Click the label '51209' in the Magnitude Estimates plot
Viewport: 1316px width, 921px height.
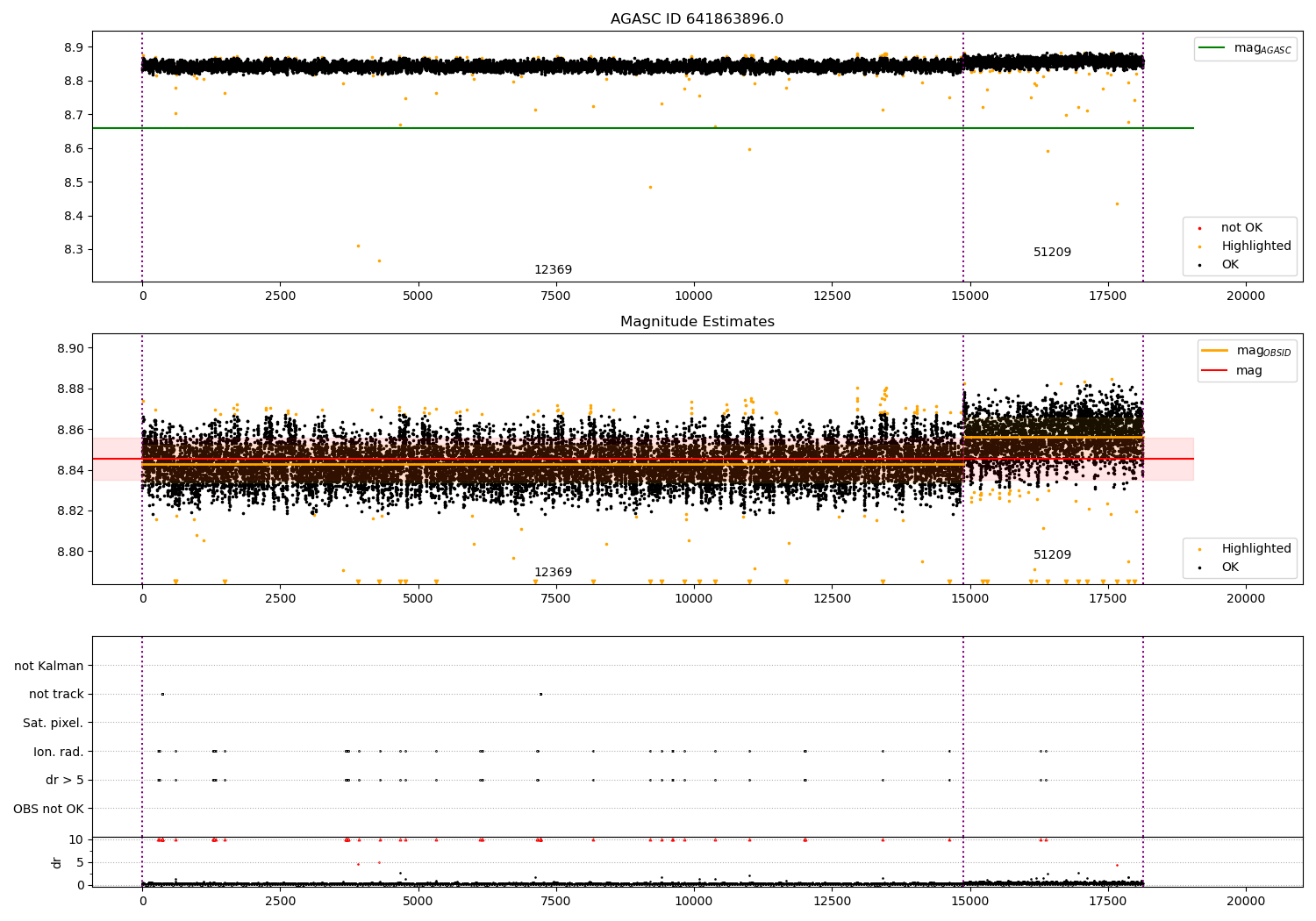click(x=1052, y=555)
